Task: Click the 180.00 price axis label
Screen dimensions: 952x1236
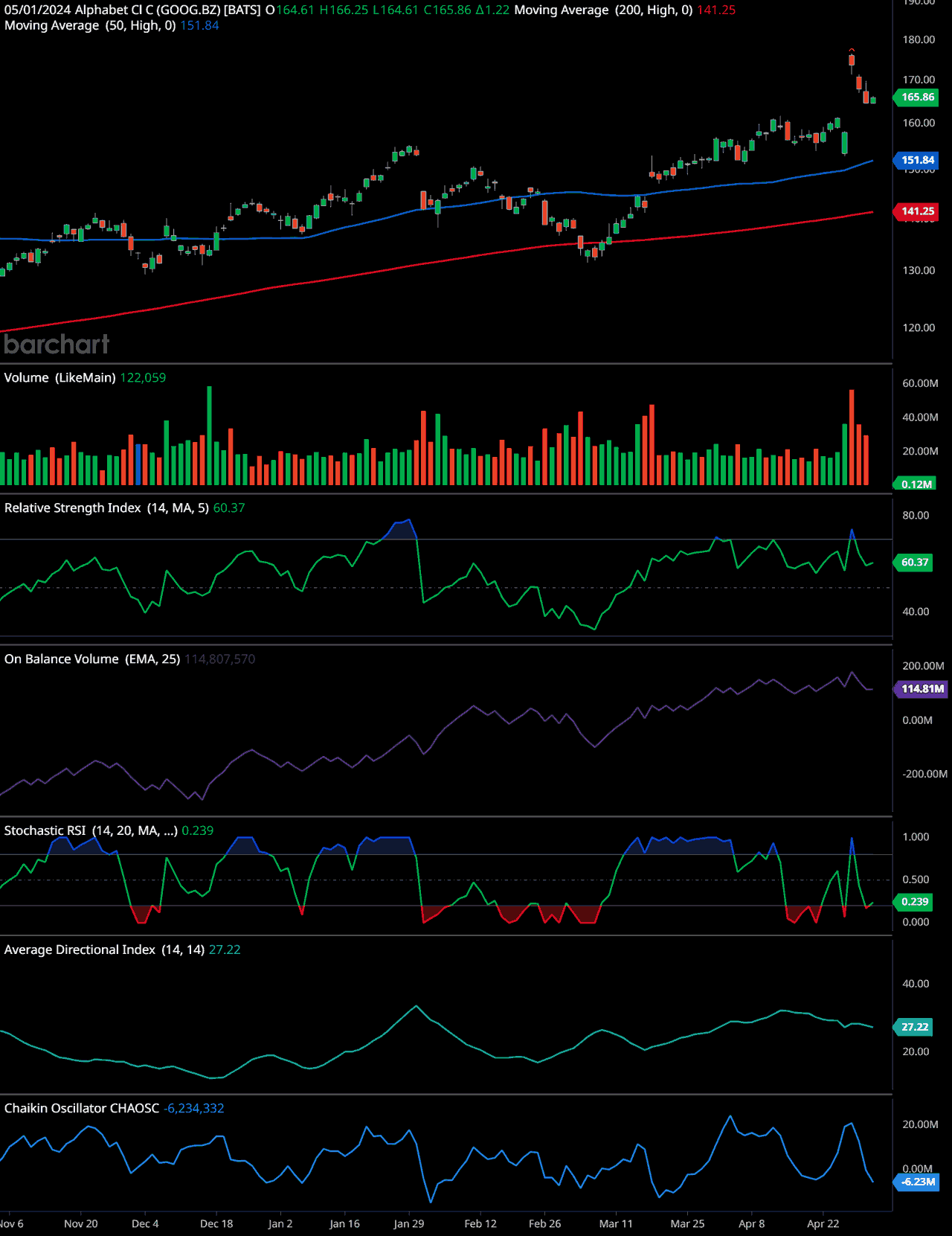Action: point(919,39)
